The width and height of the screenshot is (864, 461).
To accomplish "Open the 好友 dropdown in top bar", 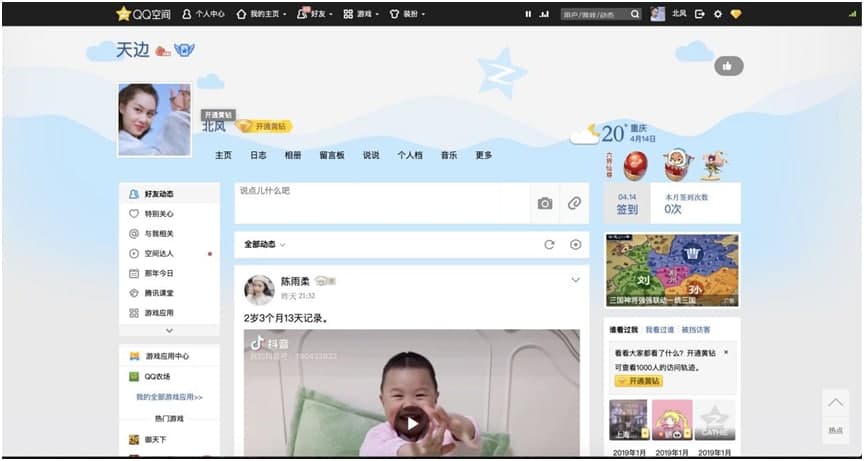I will 315,14.
